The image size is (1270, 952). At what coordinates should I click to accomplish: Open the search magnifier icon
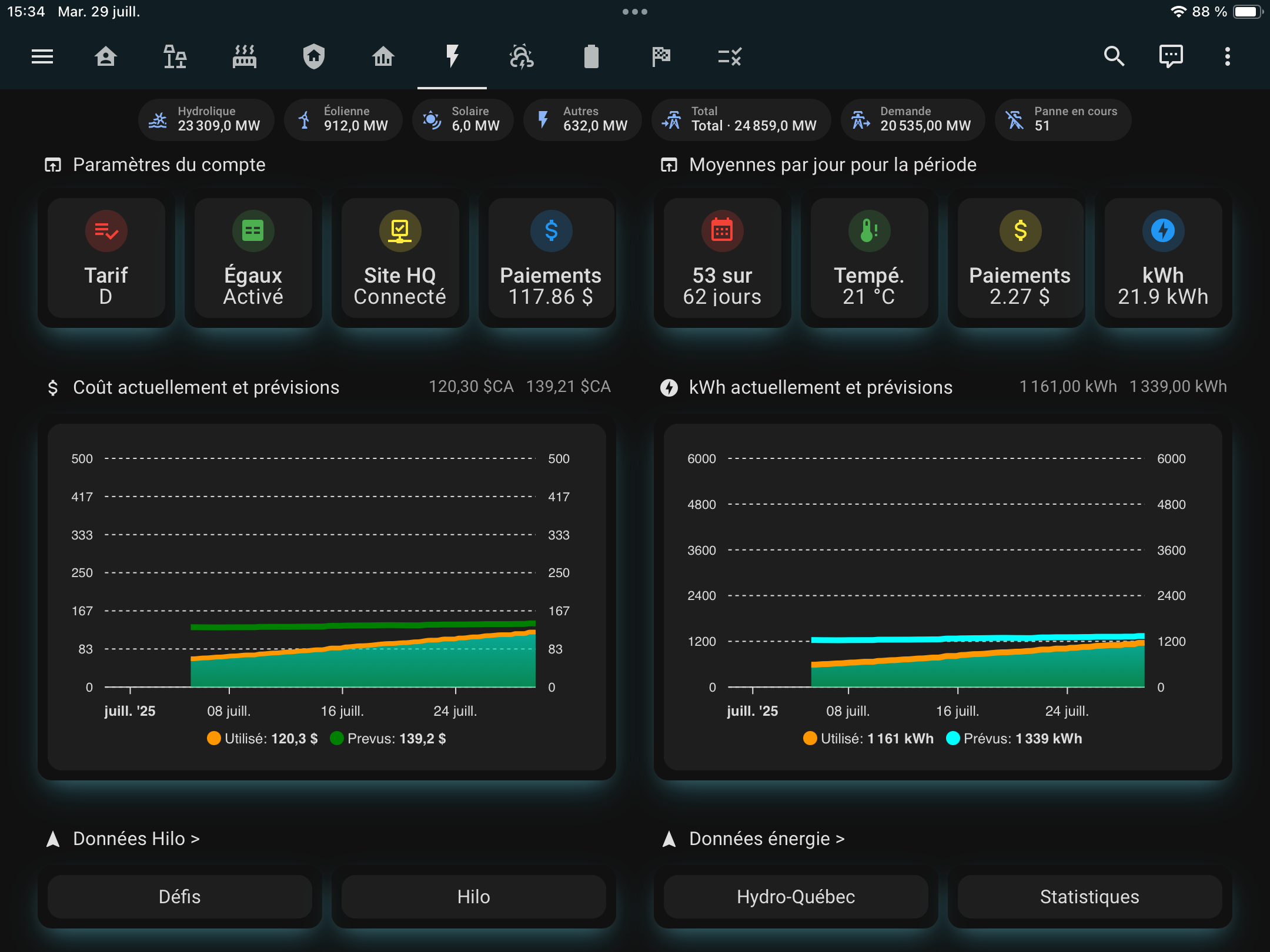(x=1114, y=56)
